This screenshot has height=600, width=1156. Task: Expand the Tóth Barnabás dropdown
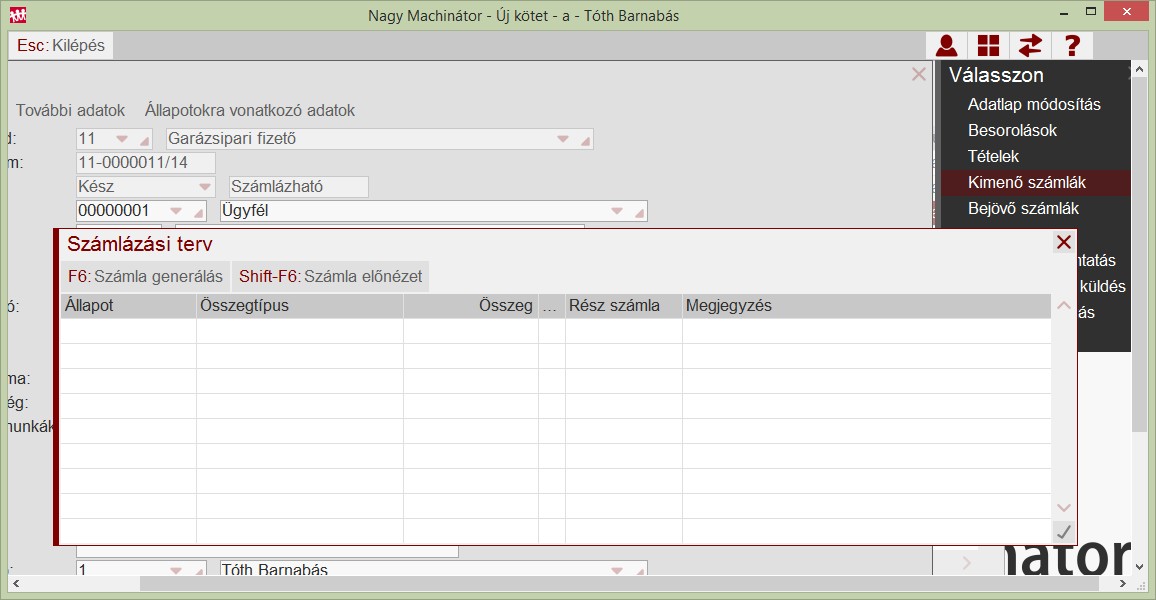coord(617,570)
